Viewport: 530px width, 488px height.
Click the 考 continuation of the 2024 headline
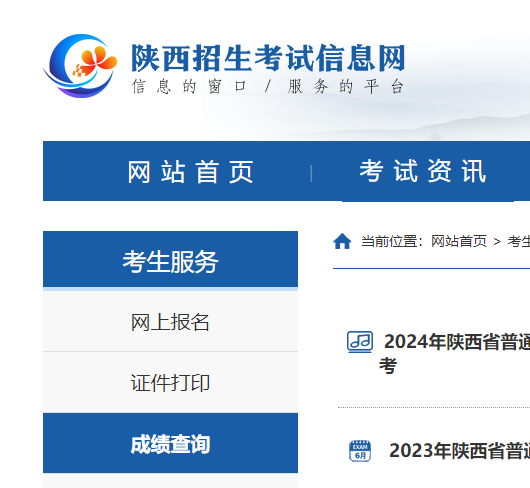(388, 366)
